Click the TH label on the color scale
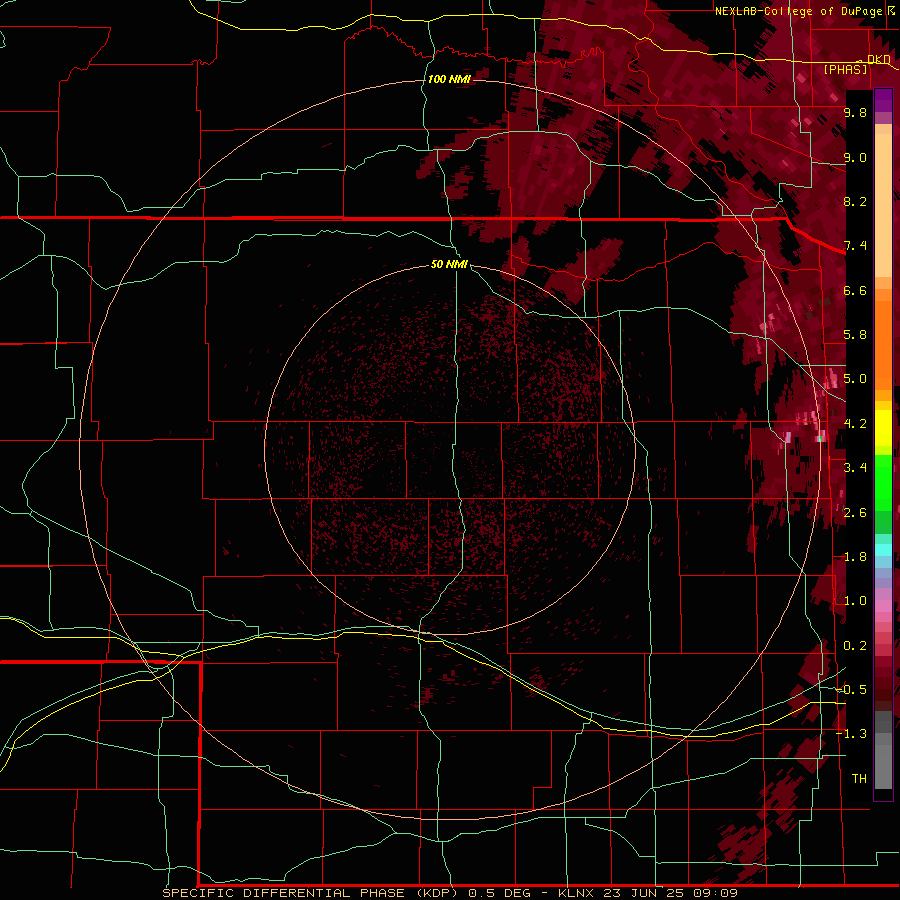The height and width of the screenshot is (900, 900). (859, 779)
